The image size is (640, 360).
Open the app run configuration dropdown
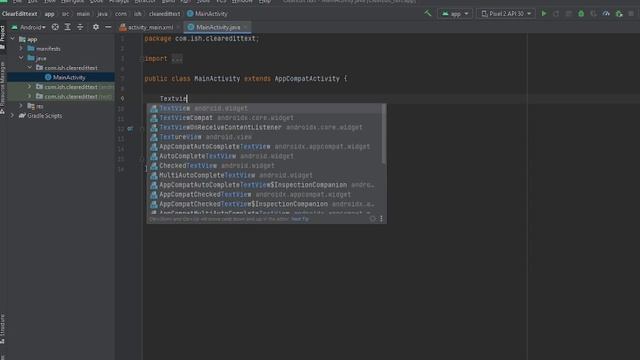click(455, 13)
